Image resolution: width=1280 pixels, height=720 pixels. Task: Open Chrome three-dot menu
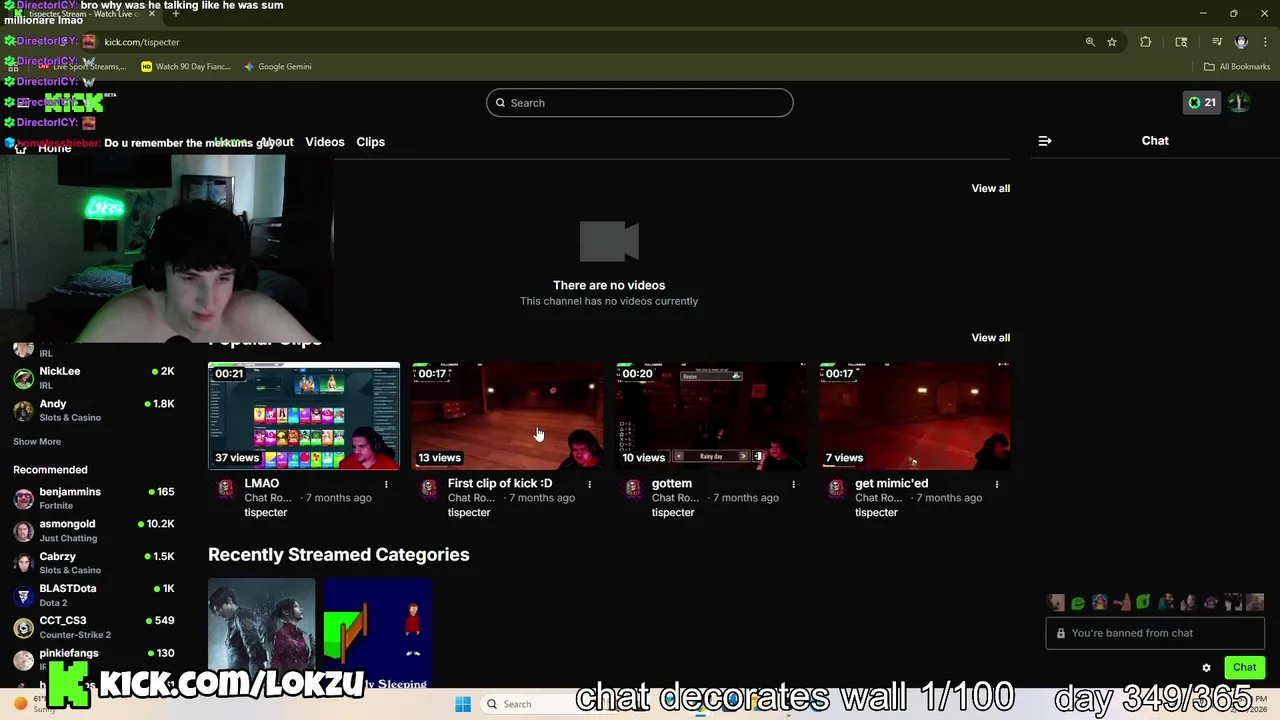1264,42
